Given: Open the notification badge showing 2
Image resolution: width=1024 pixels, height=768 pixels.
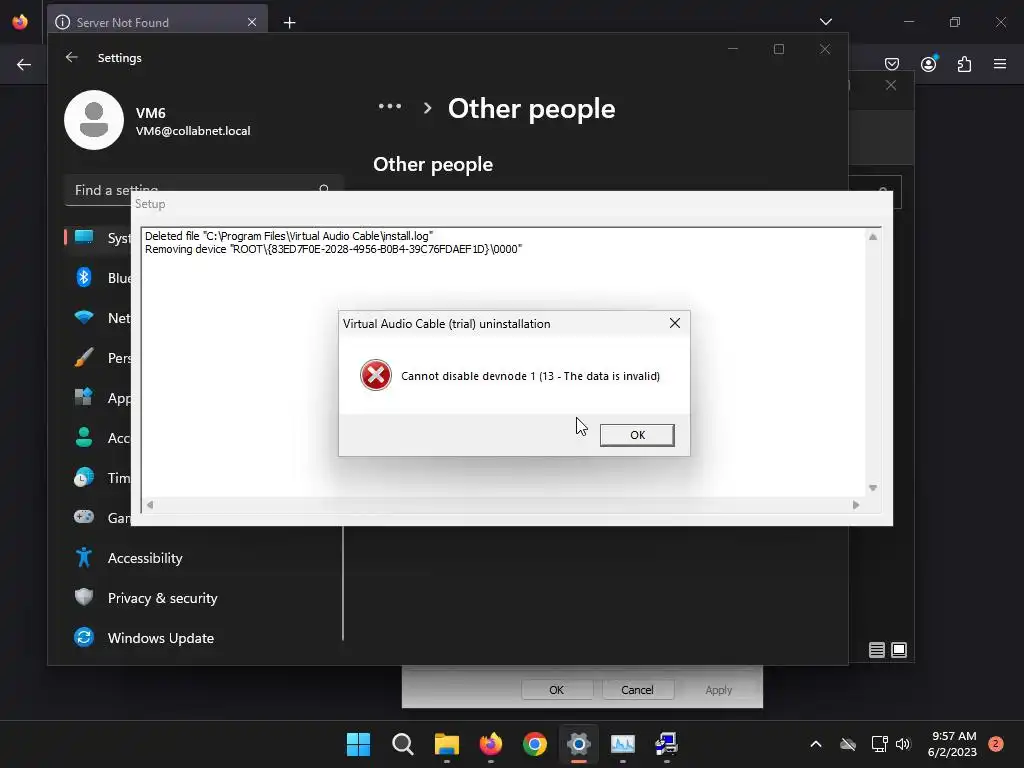Looking at the screenshot, I should point(995,744).
